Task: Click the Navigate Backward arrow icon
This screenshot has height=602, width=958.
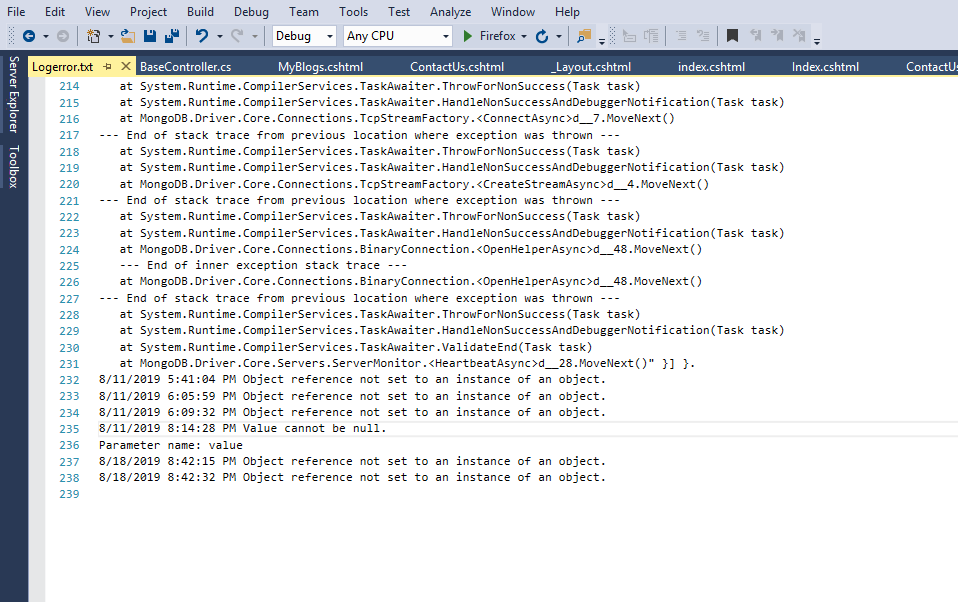Action: point(31,36)
